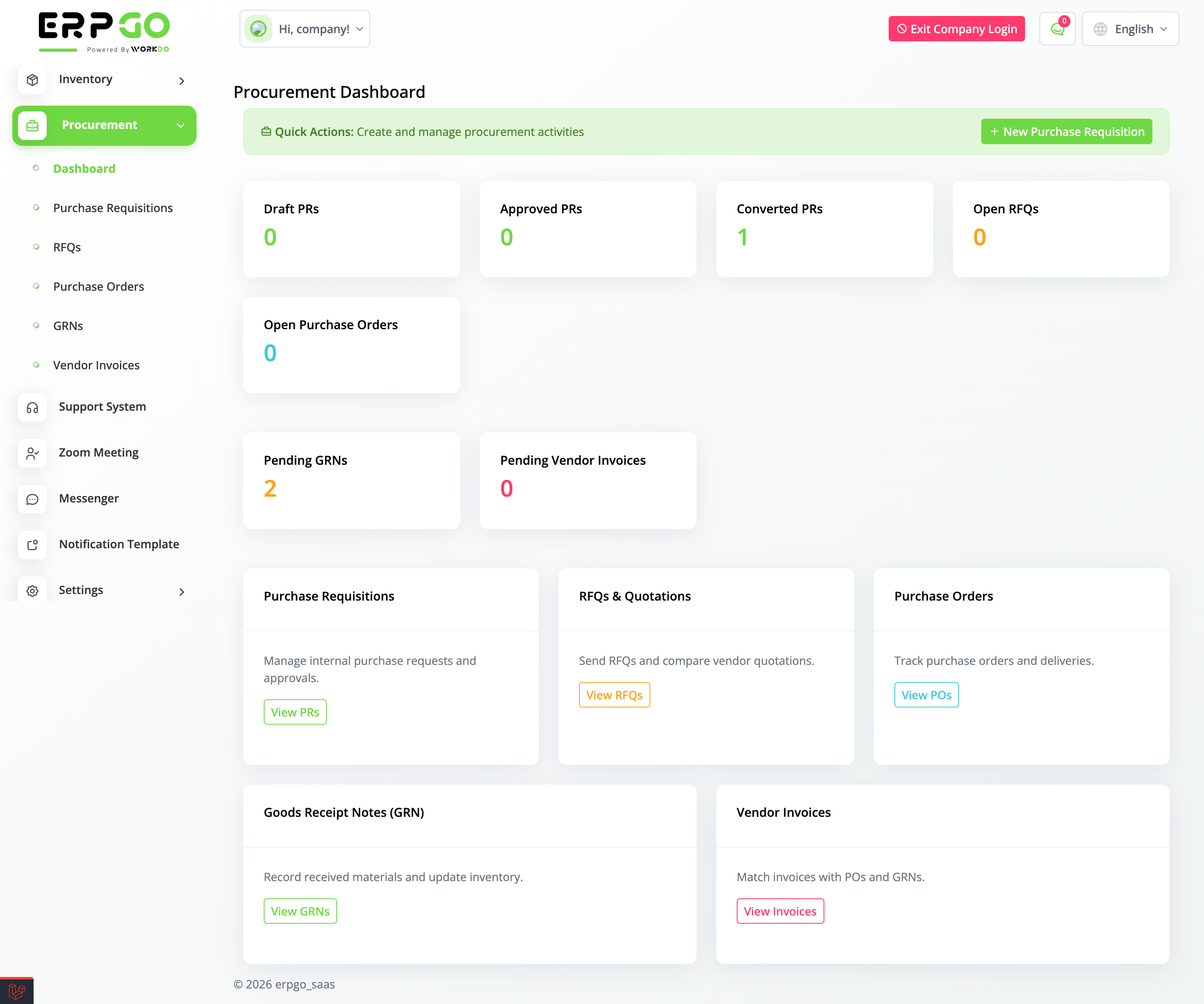The width and height of the screenshot is (1204, 1004).
Task: Open RFQs in sidebar submenu
Action: pos(67,247)
